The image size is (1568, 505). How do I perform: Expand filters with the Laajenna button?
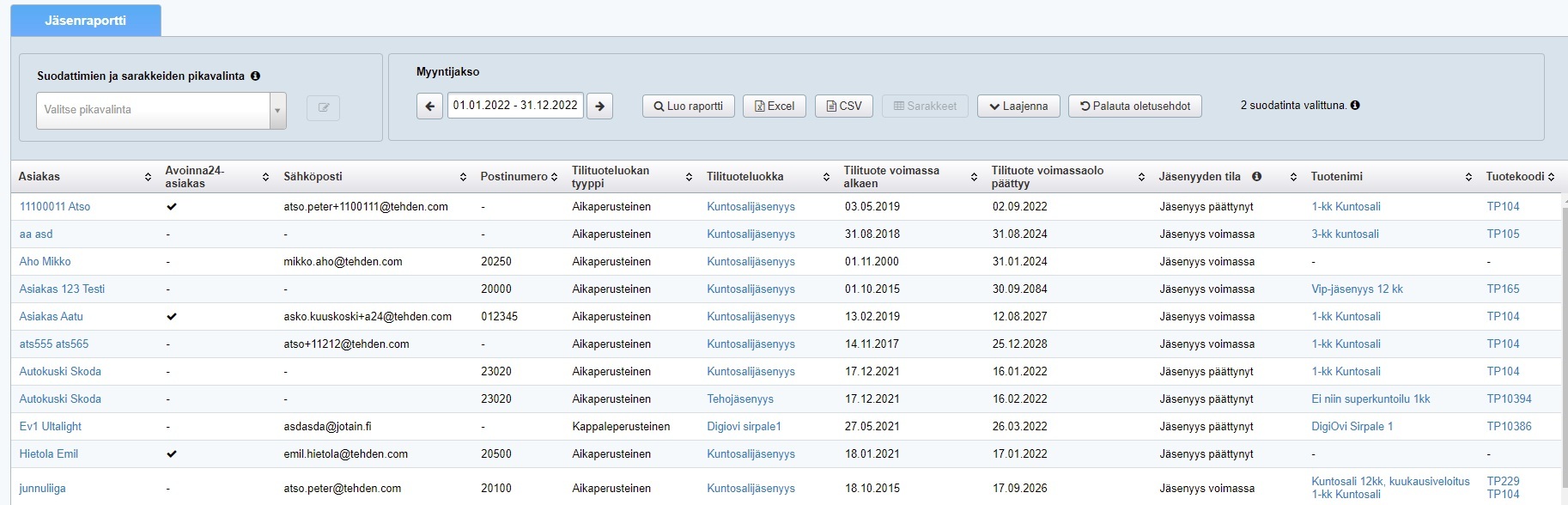coord(1018,106)
